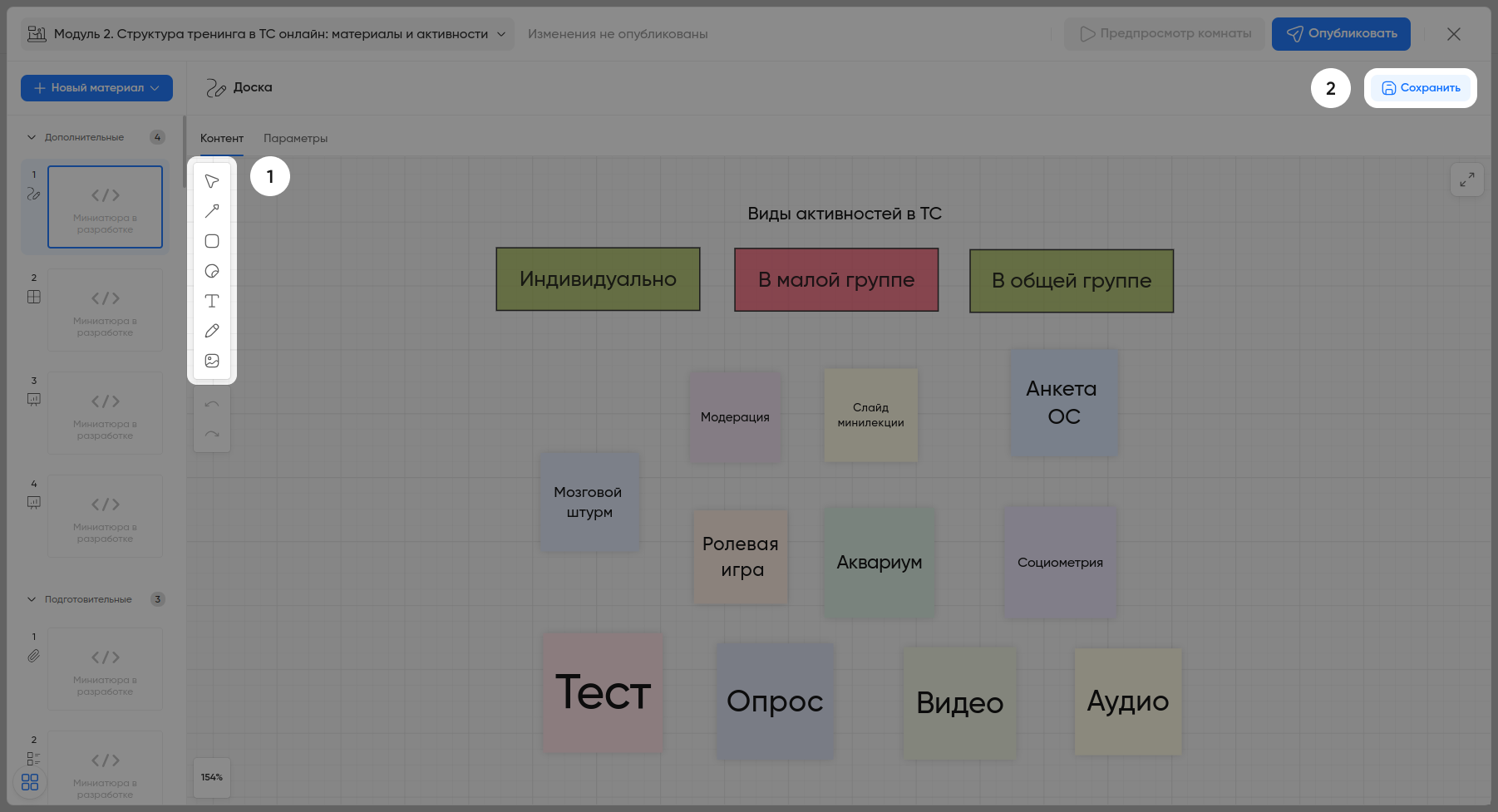Click the 154% zoom level indicator
The width and height of the screenshot is (1498, 812).
click(x=212, y=777)
